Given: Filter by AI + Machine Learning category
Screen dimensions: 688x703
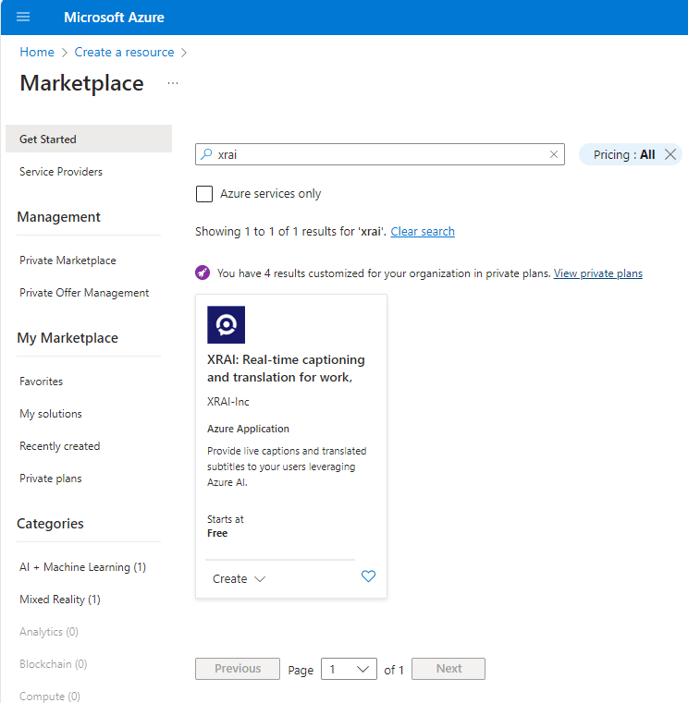Looking at the screenshot, I should pyautogui.click(x=82, y=567).
